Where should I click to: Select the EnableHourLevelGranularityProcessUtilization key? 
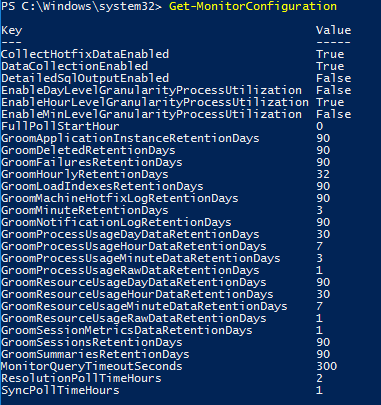point(155,102)
